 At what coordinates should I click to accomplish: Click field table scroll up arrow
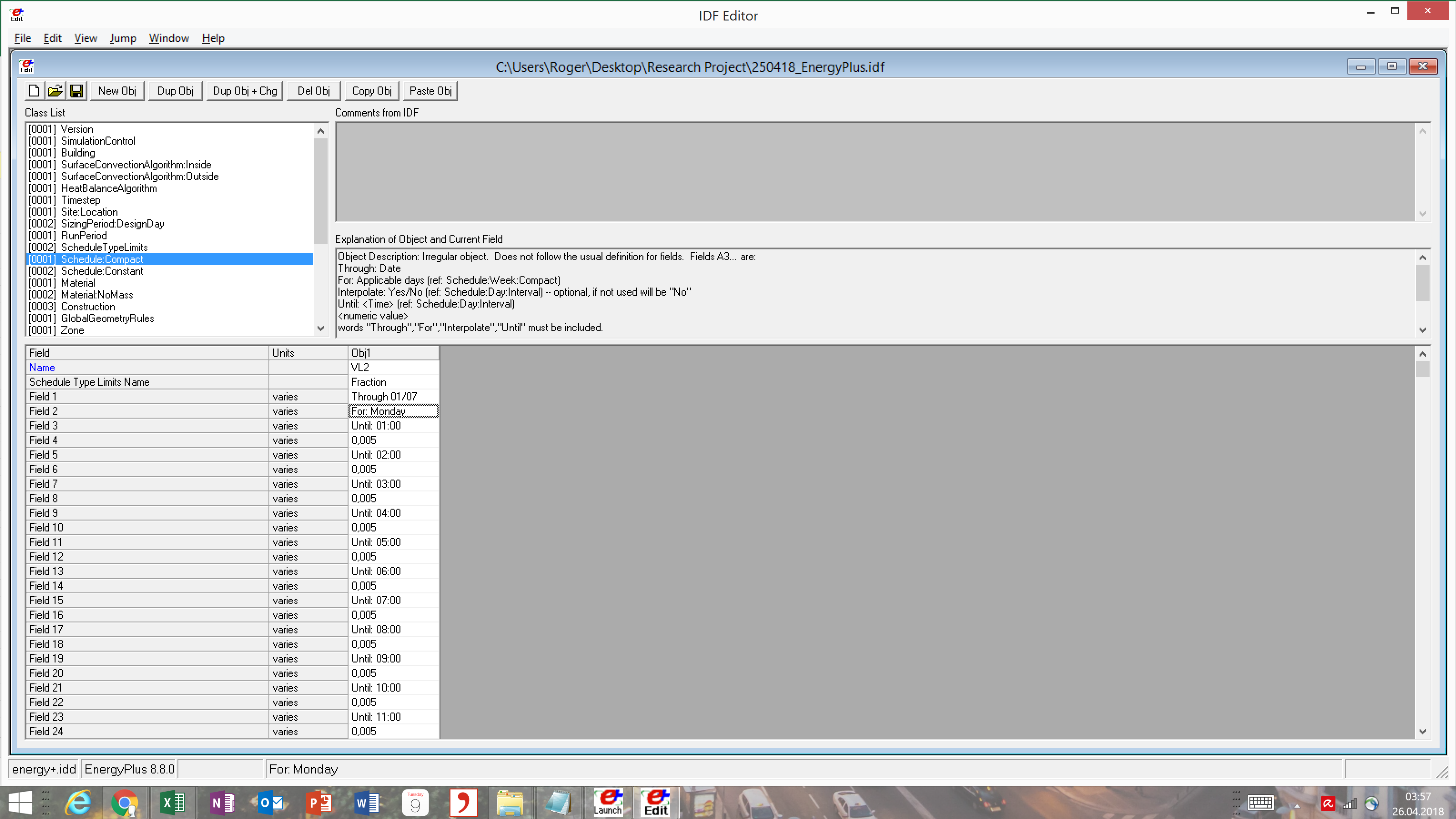1423,354
